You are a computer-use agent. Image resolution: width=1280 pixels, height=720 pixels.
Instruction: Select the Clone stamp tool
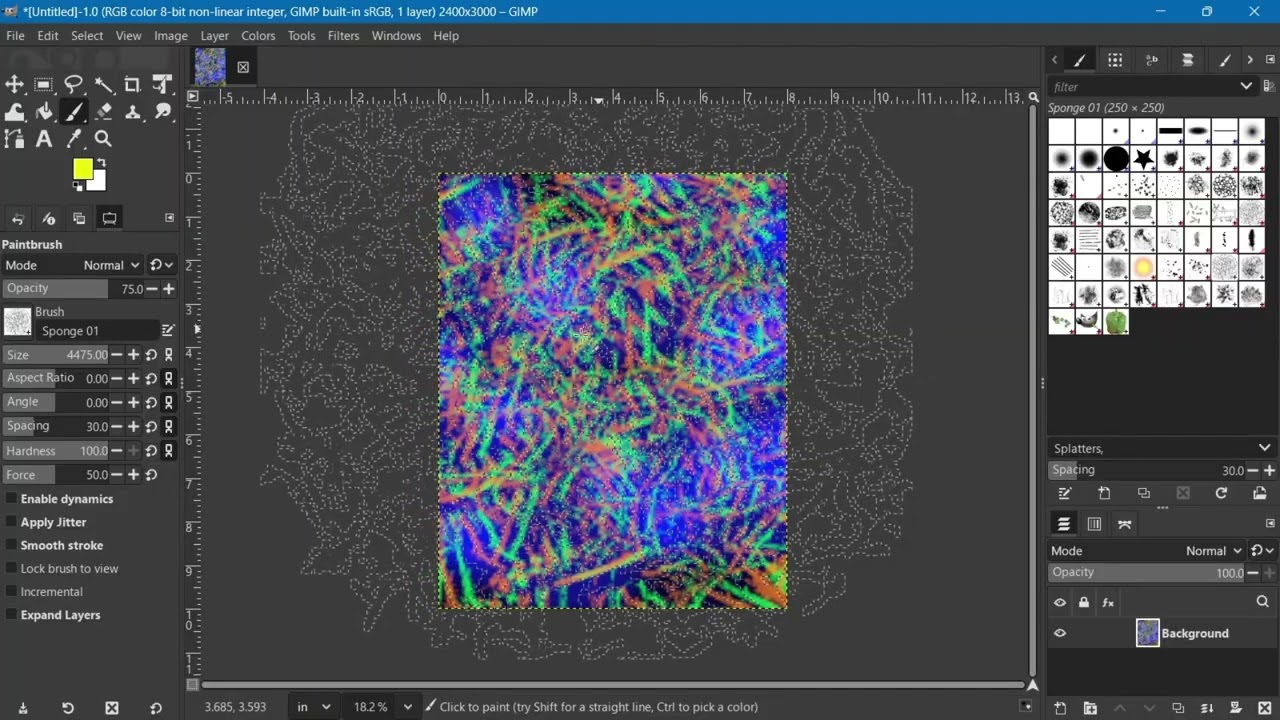(x=132, y=112)
